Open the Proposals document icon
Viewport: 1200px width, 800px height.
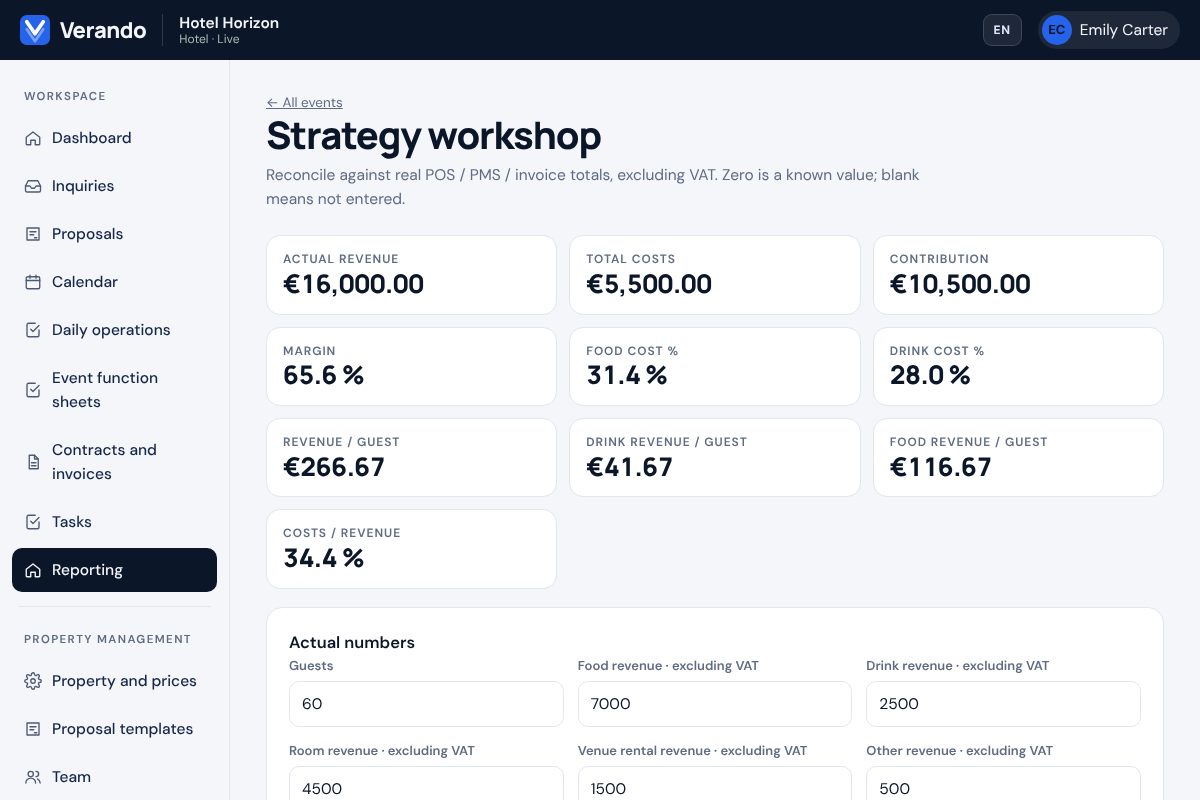[33, 234]
